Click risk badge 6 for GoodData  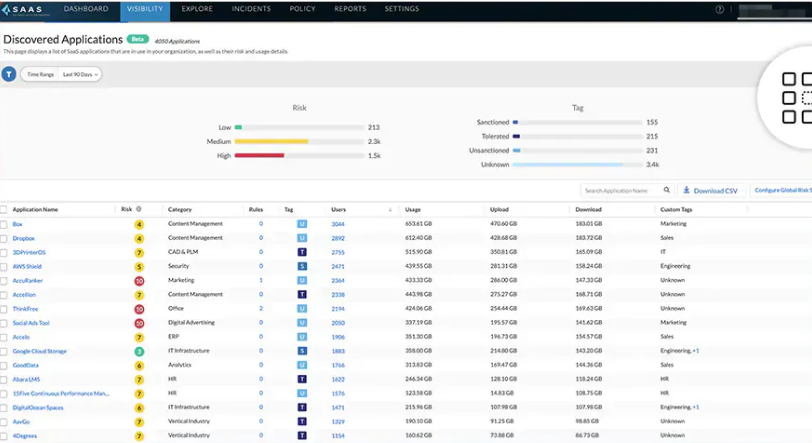(139, 366)
